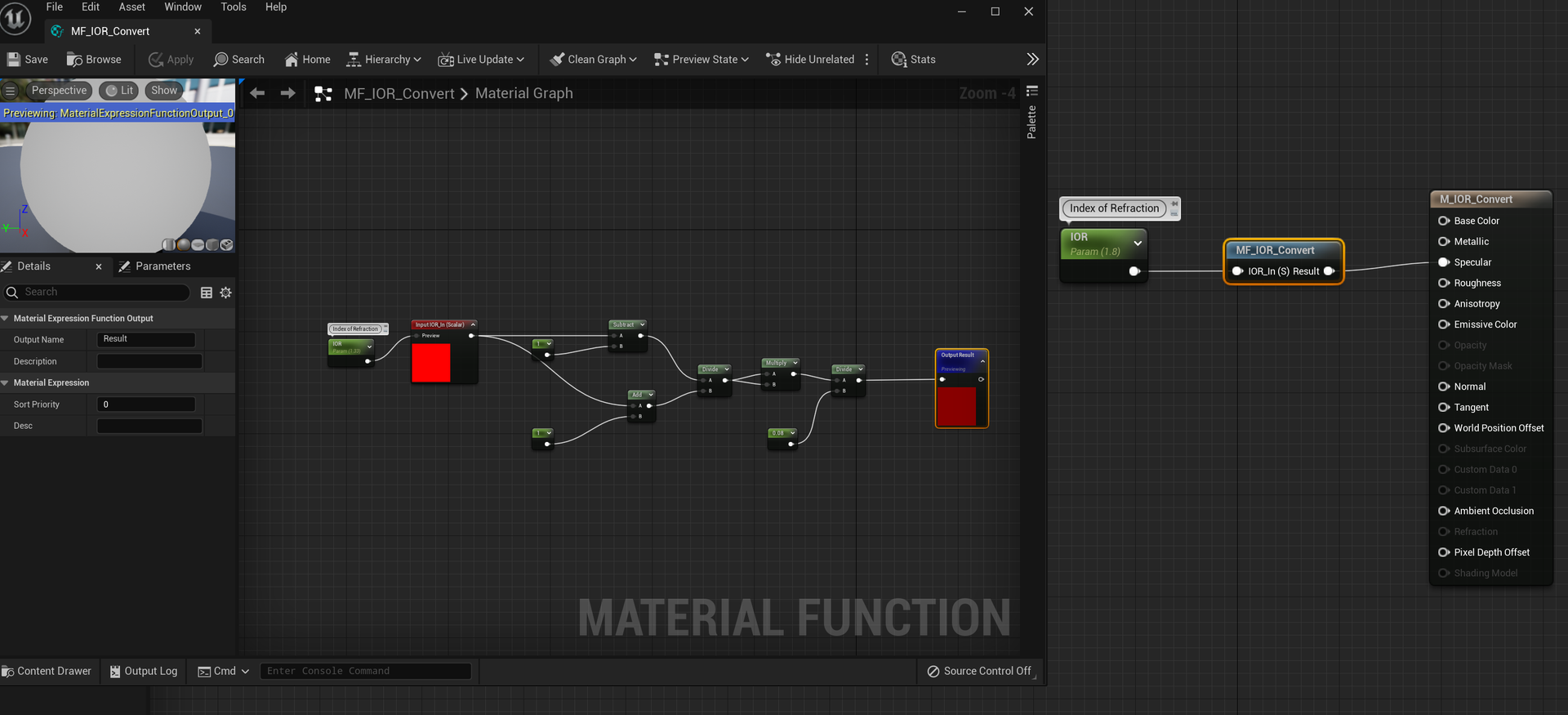Image resolution: width=1568 pixels, height=715 pixels.
Task: Open the Tools menu
Action: (x=234, y=7)
